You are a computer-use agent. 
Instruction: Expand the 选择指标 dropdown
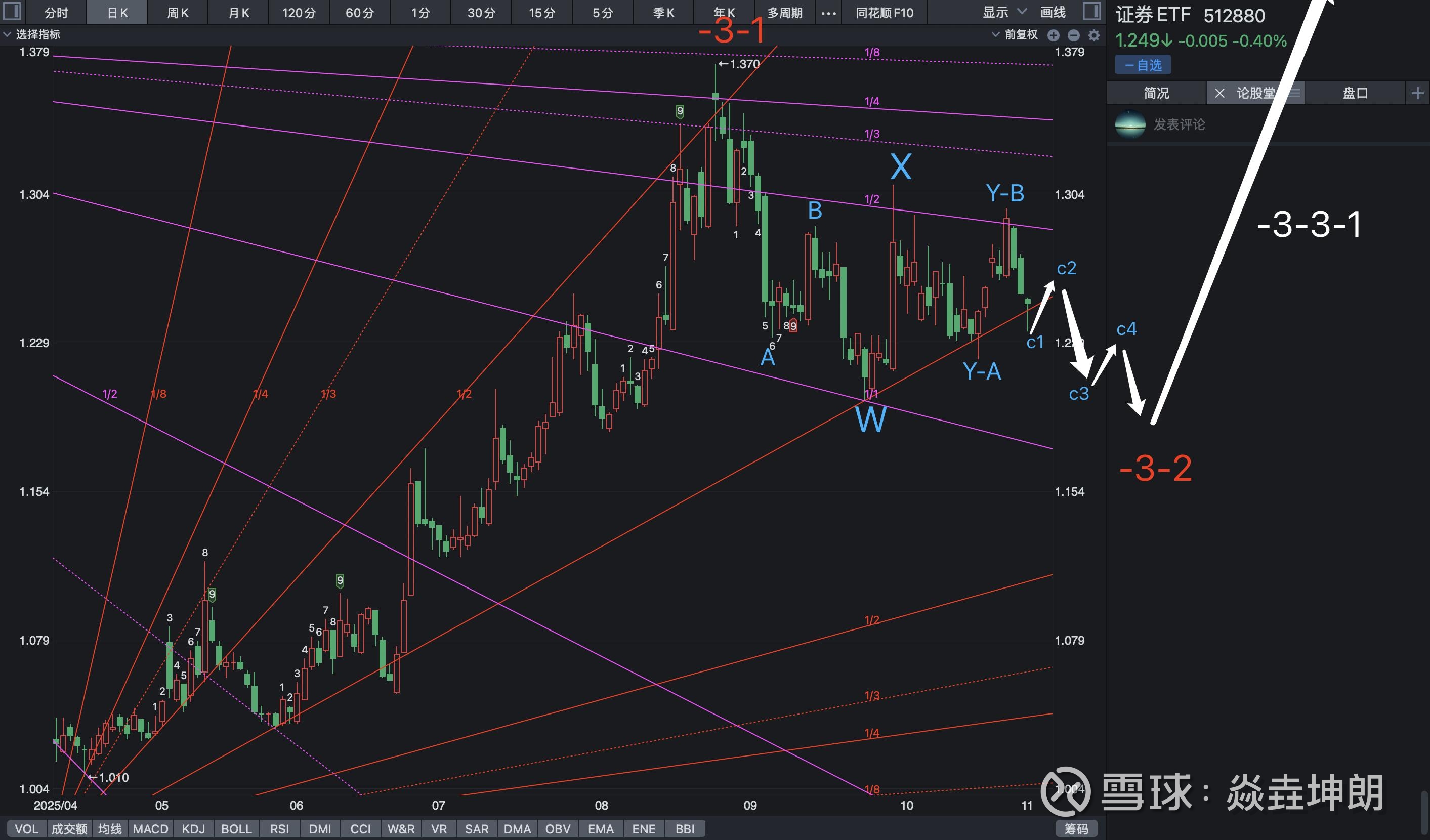[x=32, y=34]
